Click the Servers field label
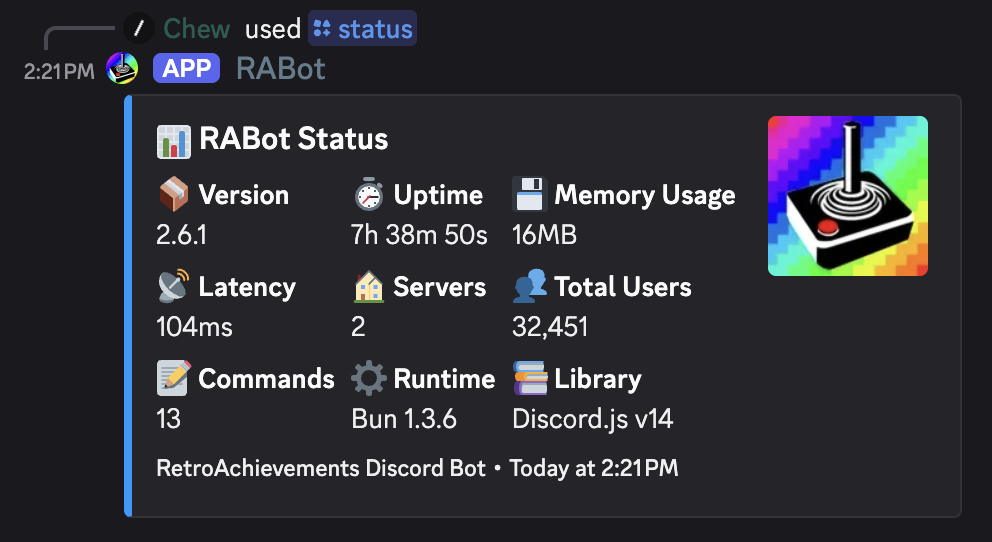Image resolution: width=992 pixels, height=542 pixels. point(440,286)
